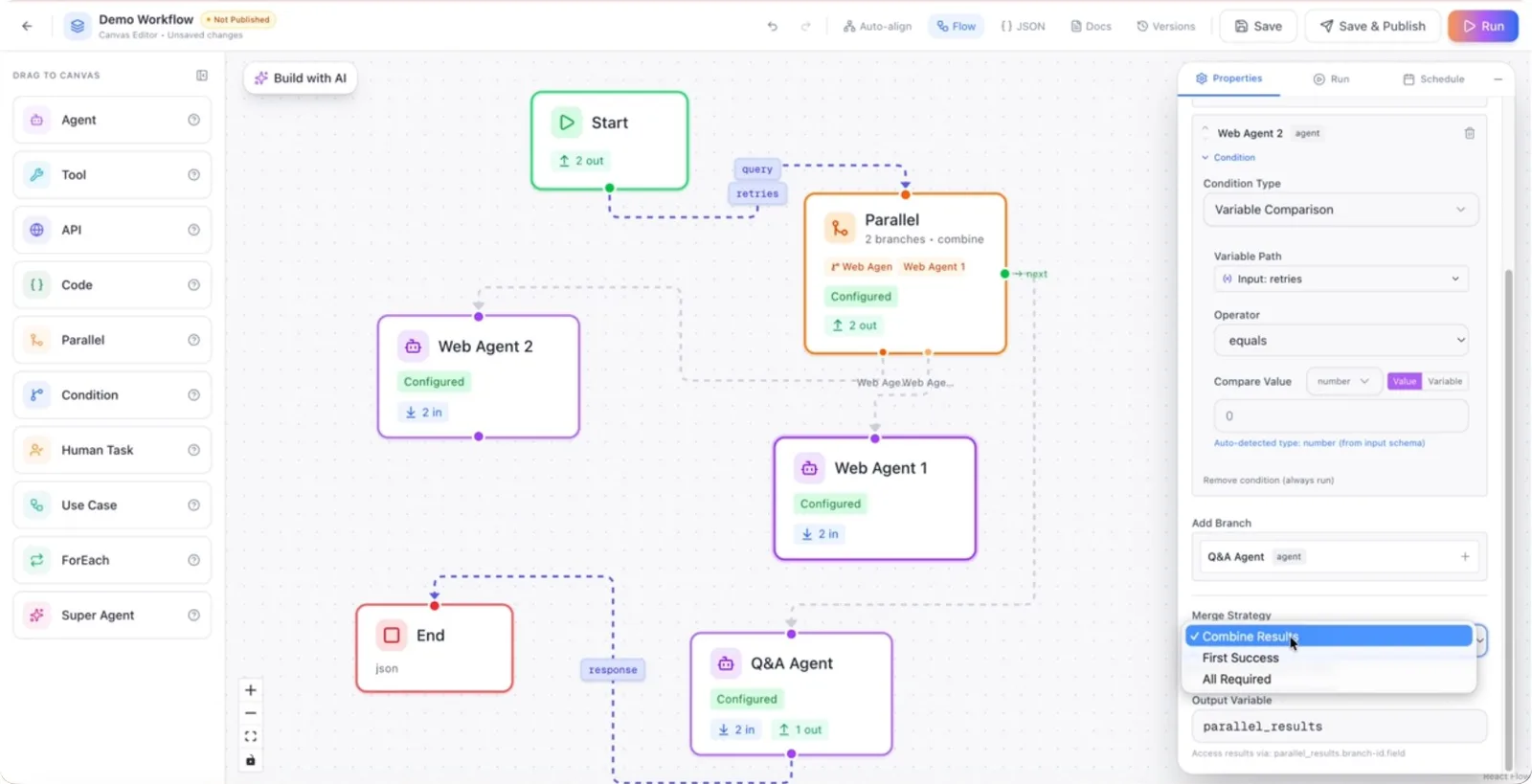Click the Output Variable field

point(1339,727)
